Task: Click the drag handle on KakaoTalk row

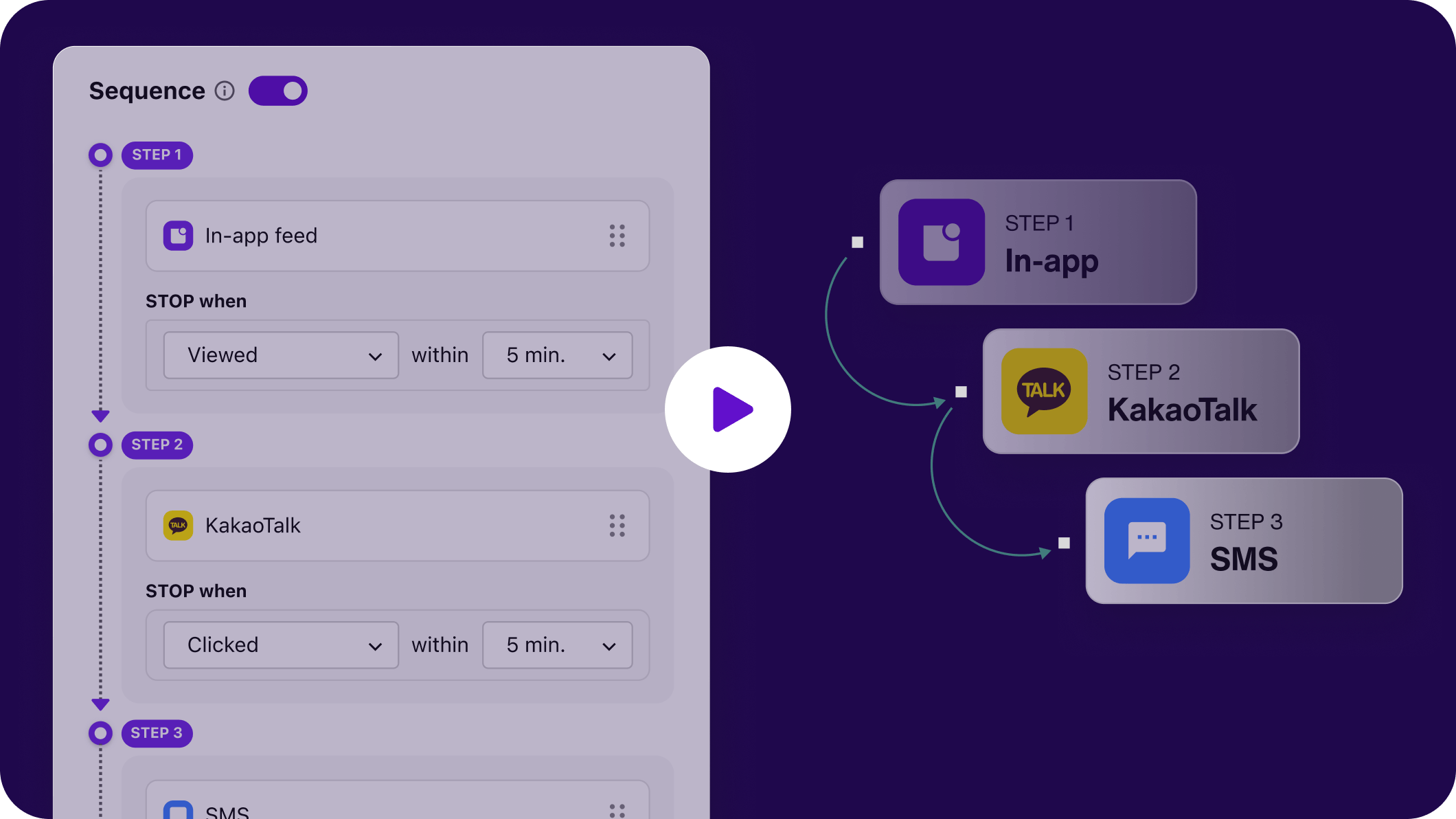Action: point(617,526)
